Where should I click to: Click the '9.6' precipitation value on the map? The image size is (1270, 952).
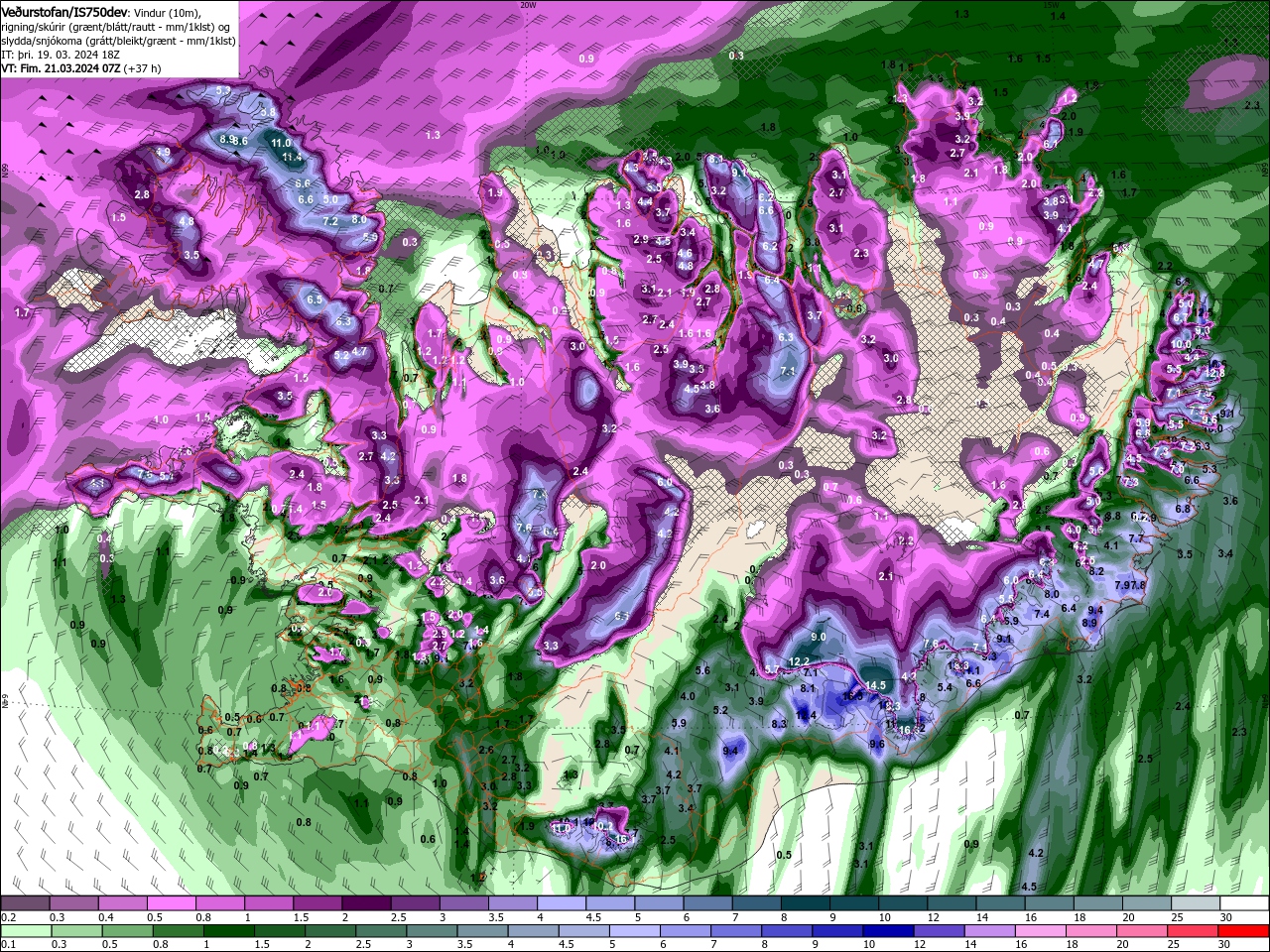(877, 744)
